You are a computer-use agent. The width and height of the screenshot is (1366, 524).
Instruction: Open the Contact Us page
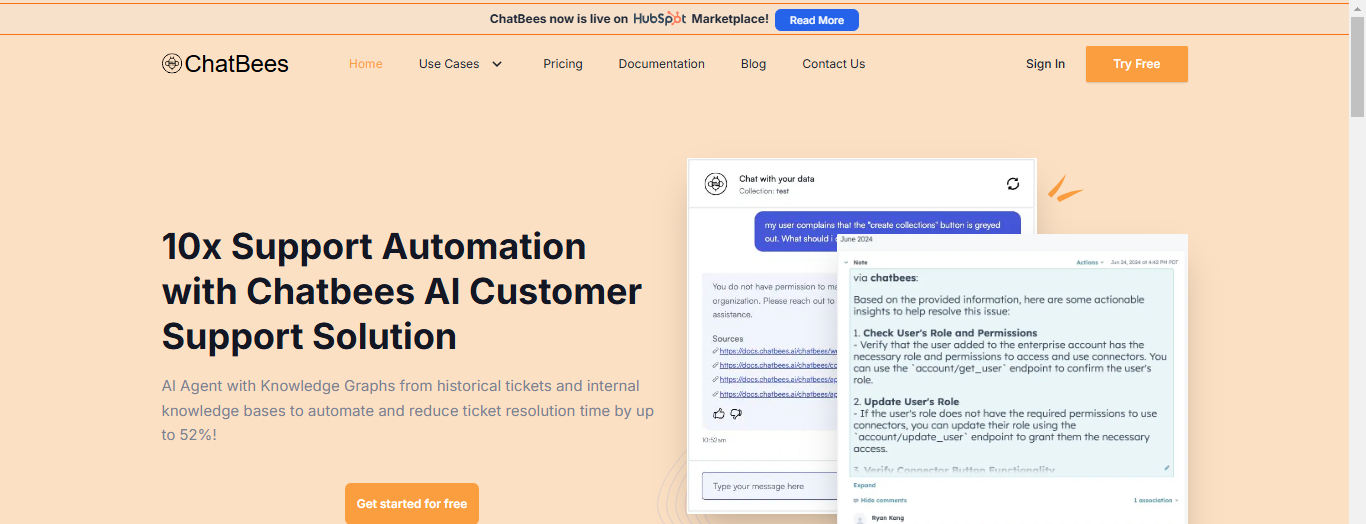833,64
